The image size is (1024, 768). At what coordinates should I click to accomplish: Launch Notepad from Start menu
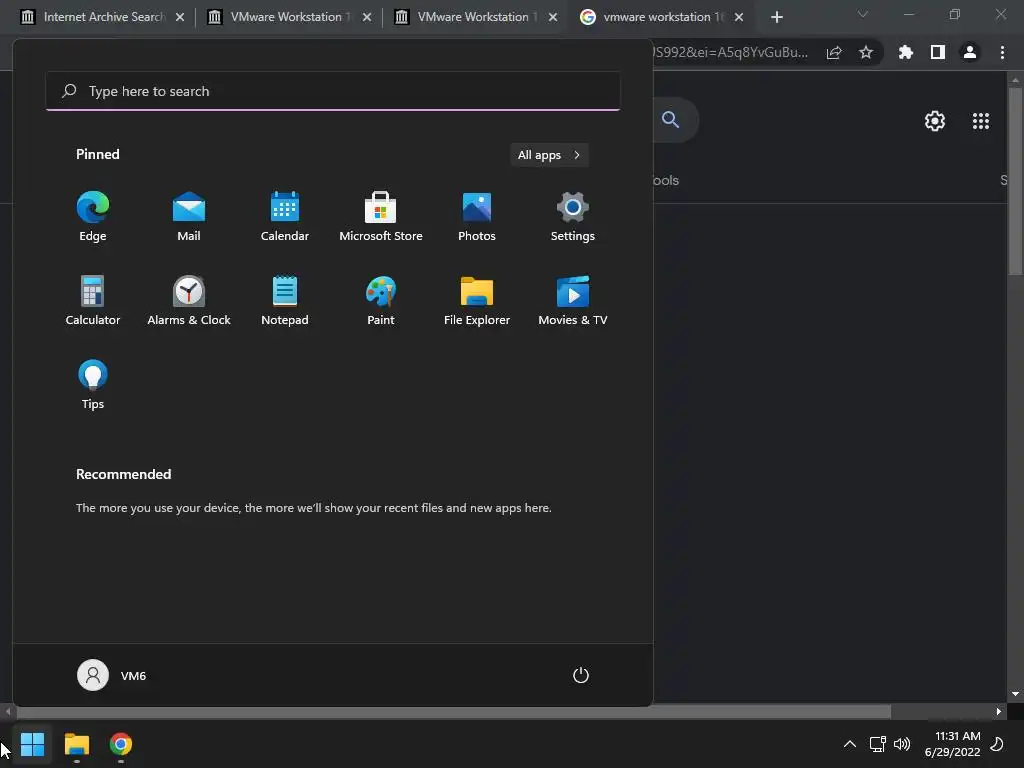point(285,301)
